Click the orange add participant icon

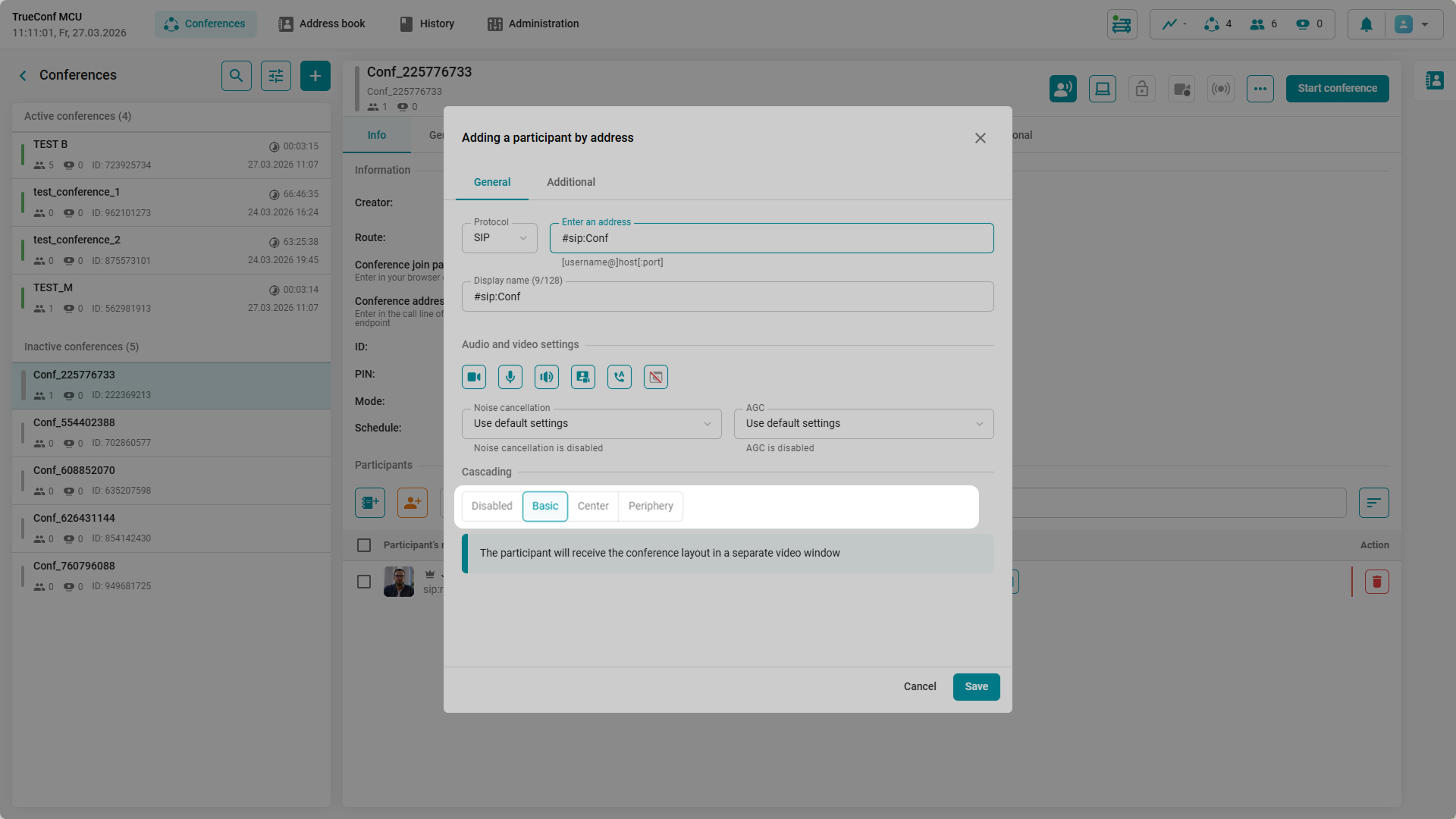413,503
